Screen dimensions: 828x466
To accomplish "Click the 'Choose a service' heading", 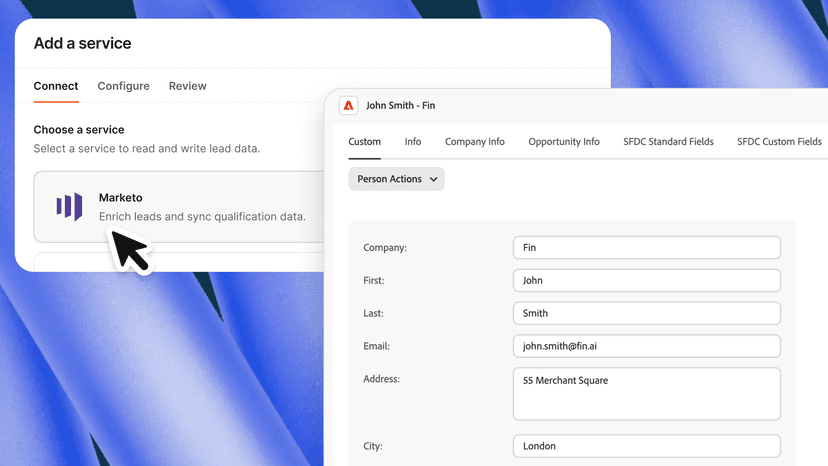I will coord(79,130).
